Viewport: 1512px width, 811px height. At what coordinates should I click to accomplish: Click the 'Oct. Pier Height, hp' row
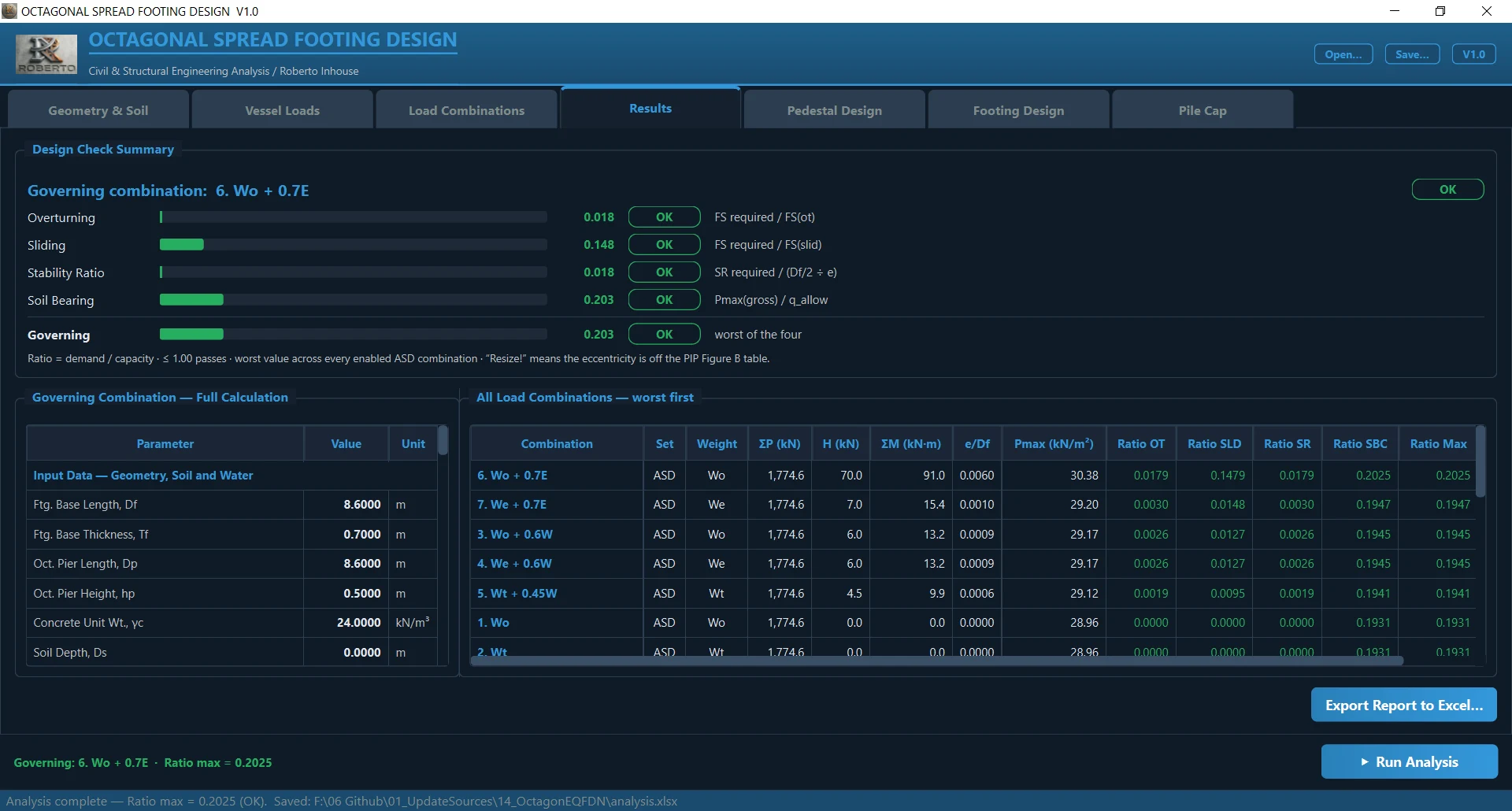(x=232, y=594)
